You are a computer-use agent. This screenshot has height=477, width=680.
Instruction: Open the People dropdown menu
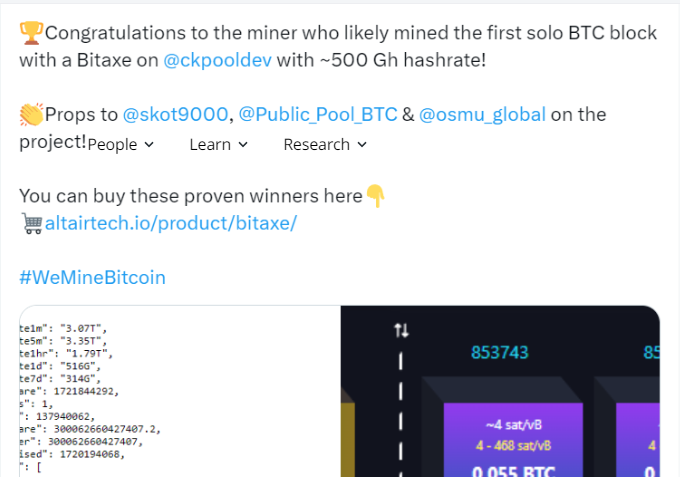121,144
